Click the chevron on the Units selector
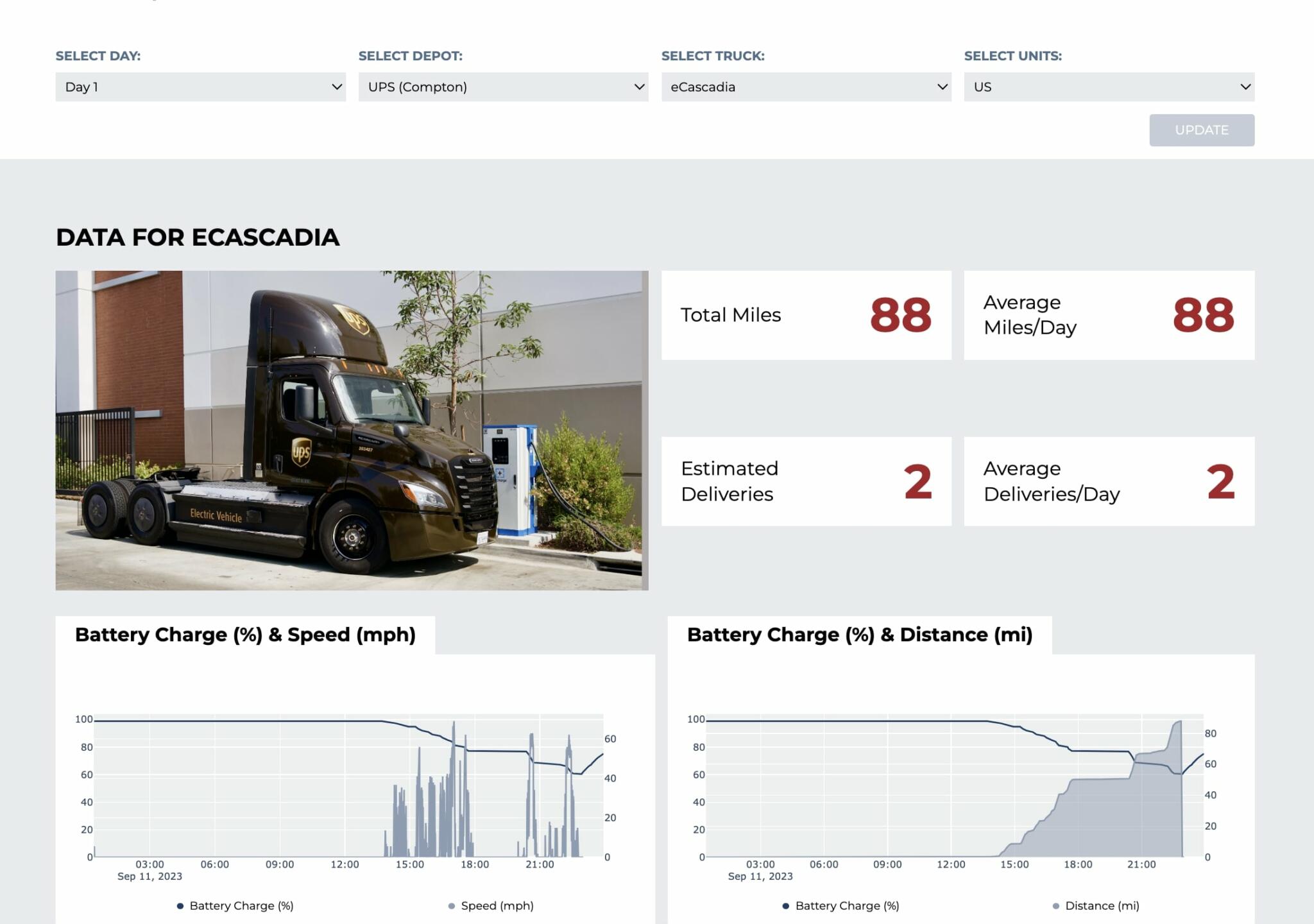This screenshot has width=1314, height=924. point(1245,85)
